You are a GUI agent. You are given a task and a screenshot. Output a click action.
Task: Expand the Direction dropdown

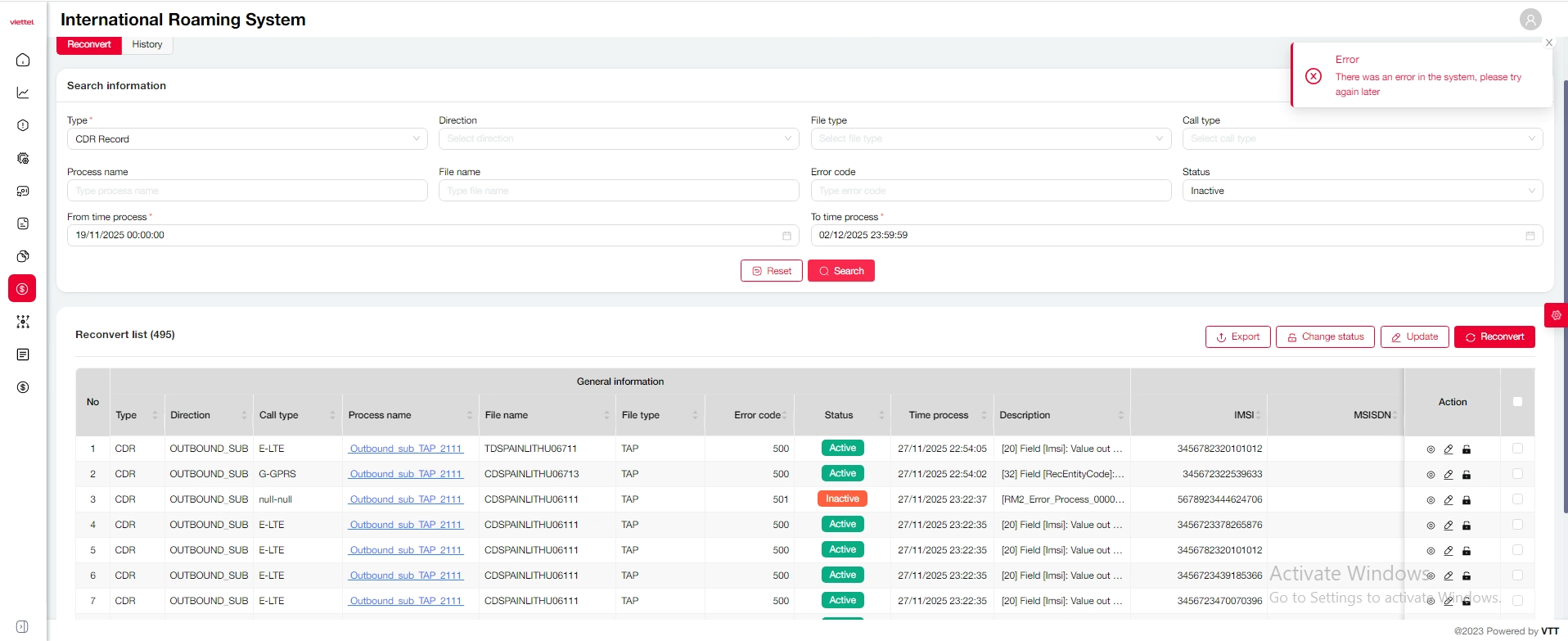click(x=618, y=139)
